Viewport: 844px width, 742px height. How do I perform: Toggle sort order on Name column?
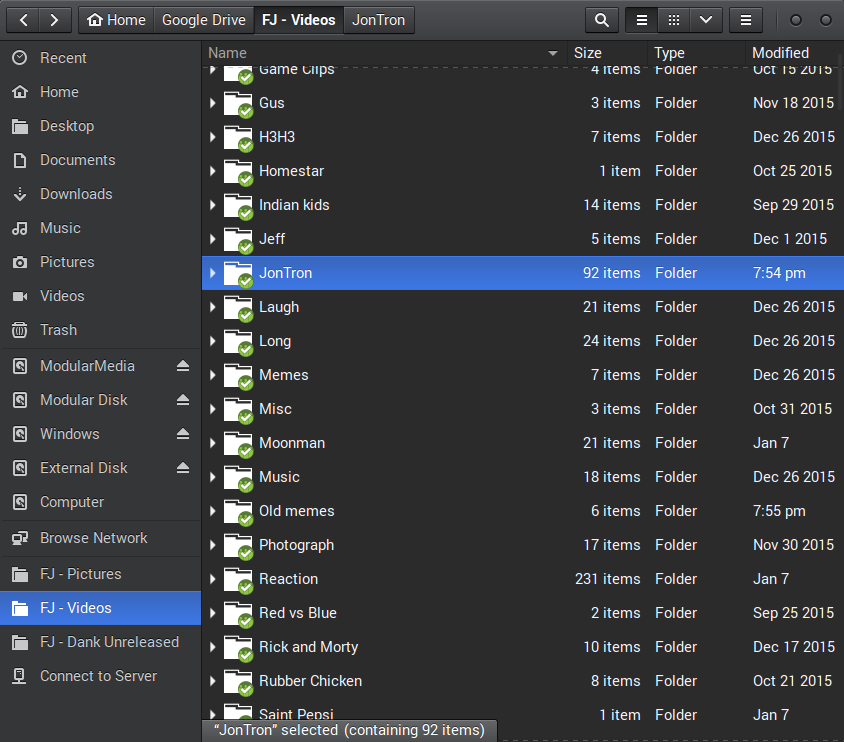click(x=380, y=53)
